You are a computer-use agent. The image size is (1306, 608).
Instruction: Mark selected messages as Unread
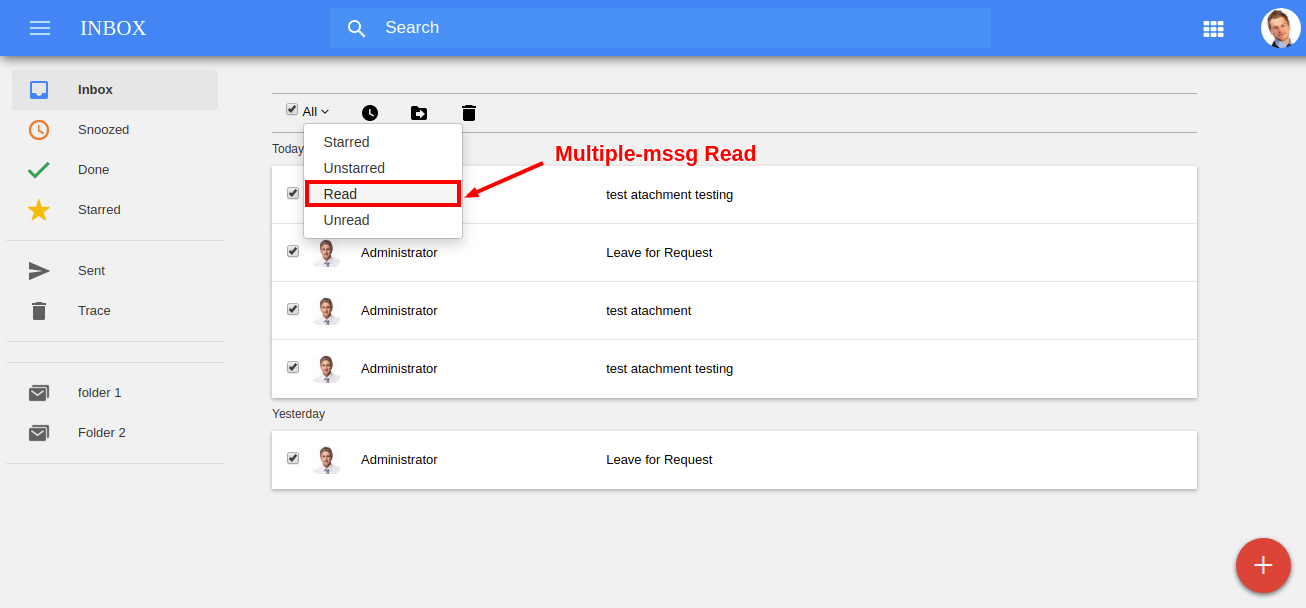click(x=383, y=220)
